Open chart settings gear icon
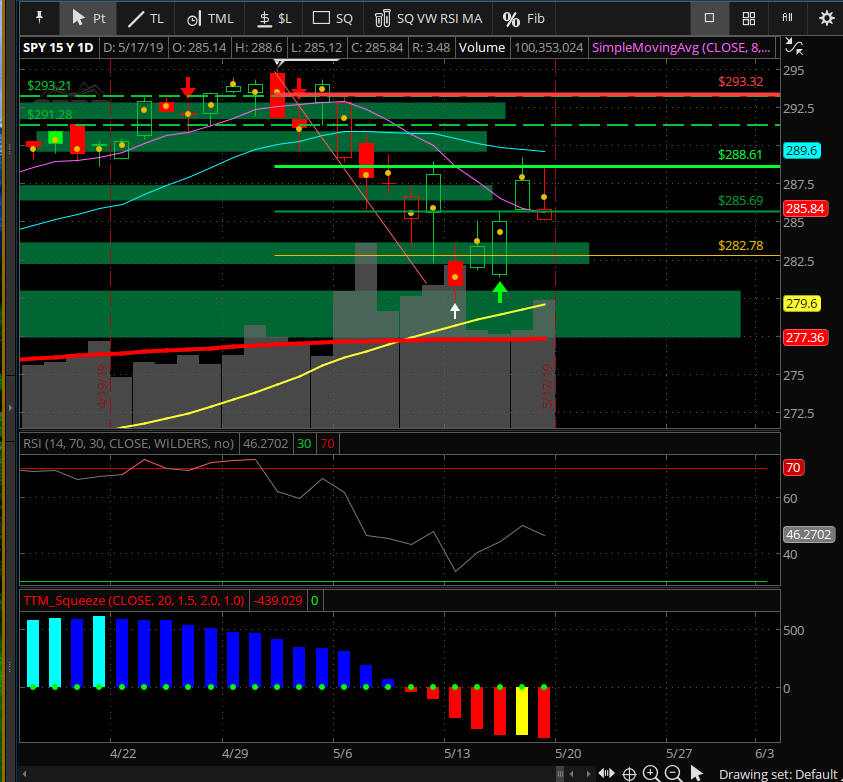This screenshot has width=843, height=782. (x=826, y=18)
